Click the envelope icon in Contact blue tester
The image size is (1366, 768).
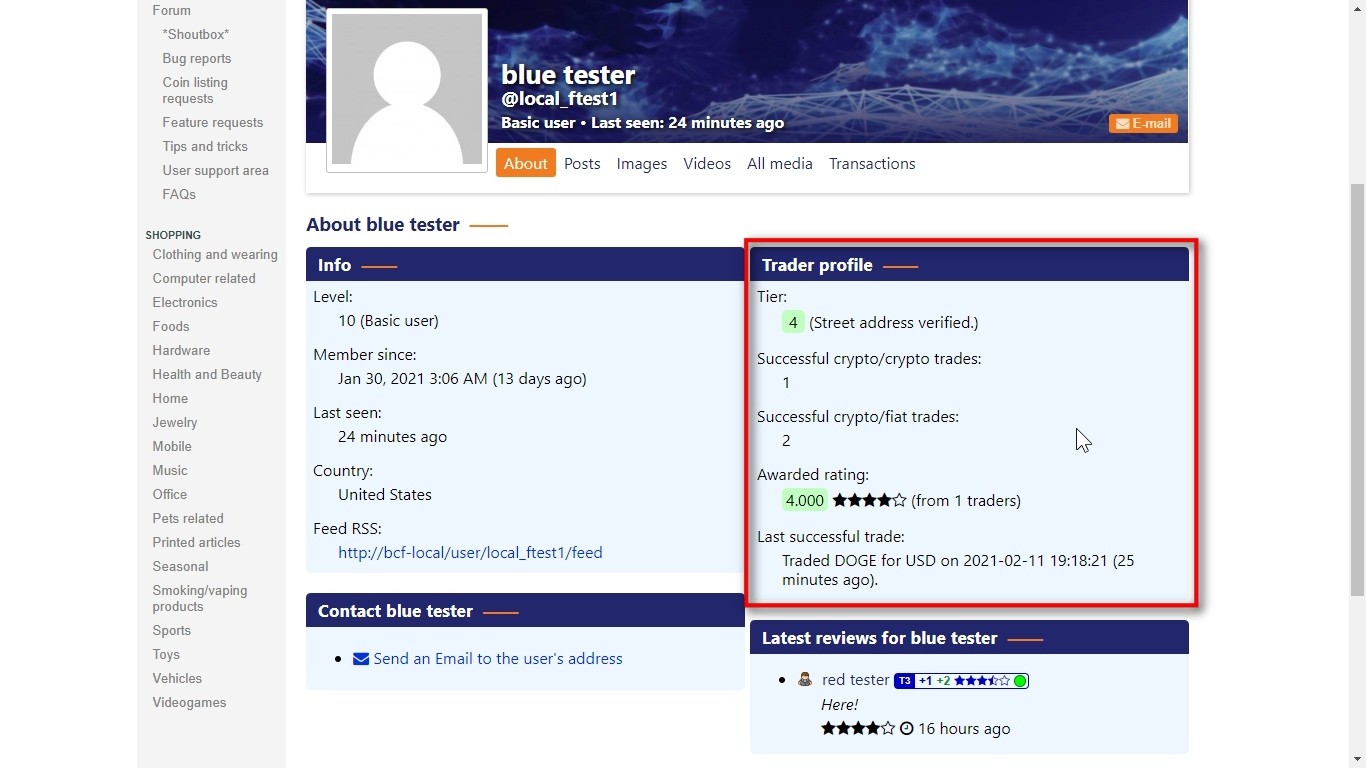coord(361,659)
